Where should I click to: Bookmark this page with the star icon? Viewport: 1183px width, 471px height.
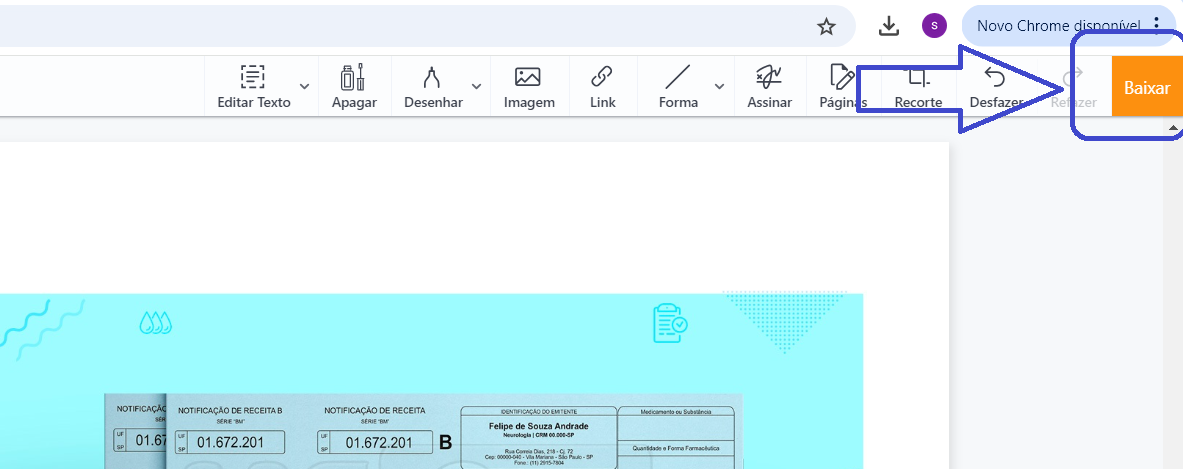(x=826, y=27)
